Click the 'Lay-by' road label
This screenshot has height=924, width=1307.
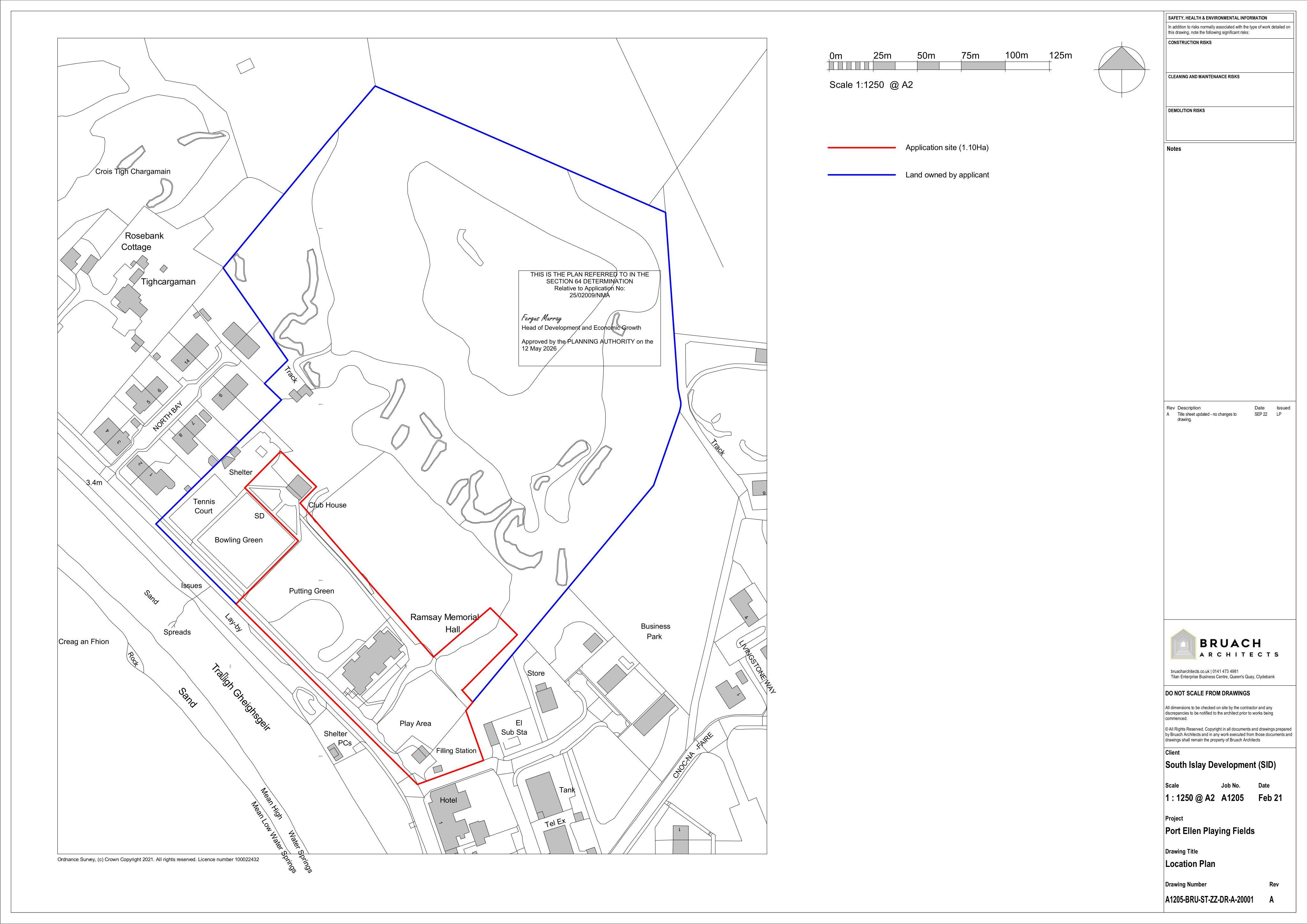[x=233, y=623]
